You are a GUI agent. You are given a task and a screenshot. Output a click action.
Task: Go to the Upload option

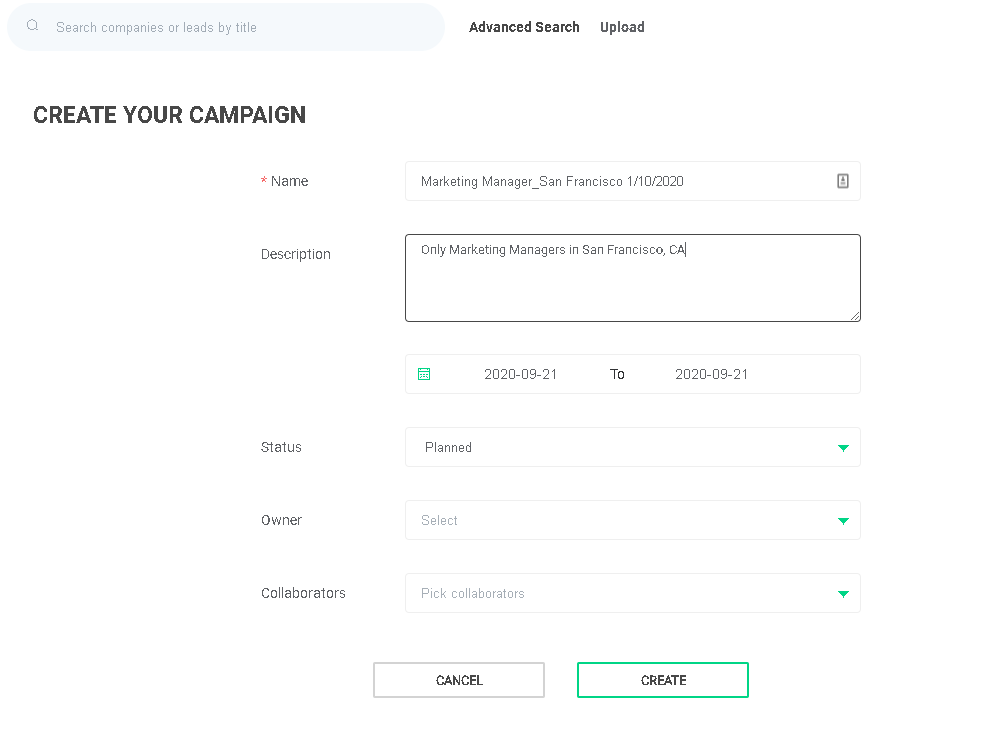click(622, 27)
